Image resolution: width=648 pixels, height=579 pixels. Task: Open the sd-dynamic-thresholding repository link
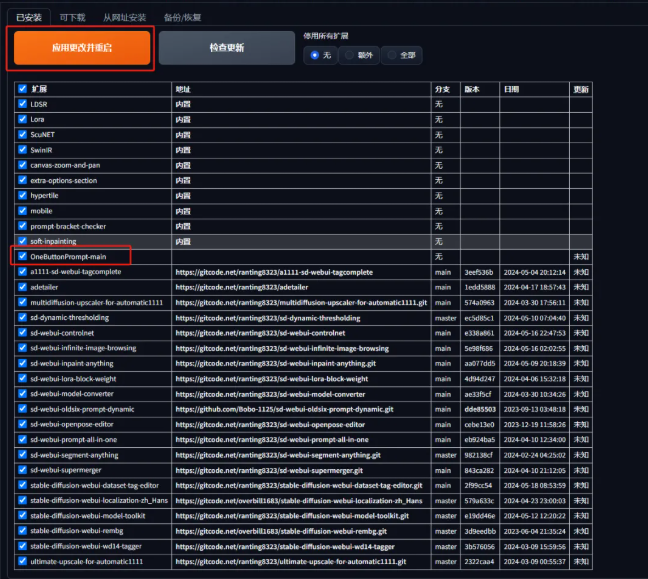click(267, 318)
